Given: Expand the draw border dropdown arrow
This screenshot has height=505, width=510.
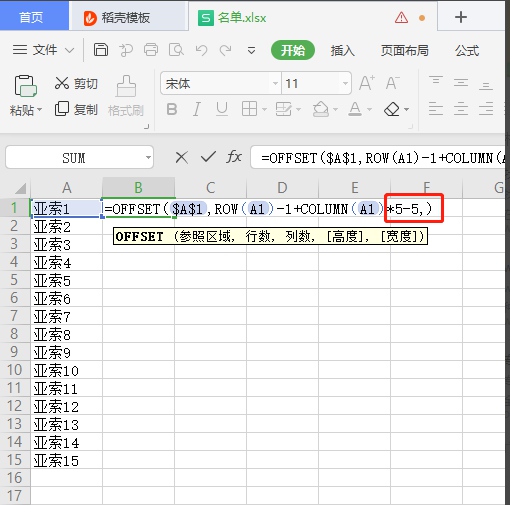Looking at the screenshot, I should coord(298,109).
